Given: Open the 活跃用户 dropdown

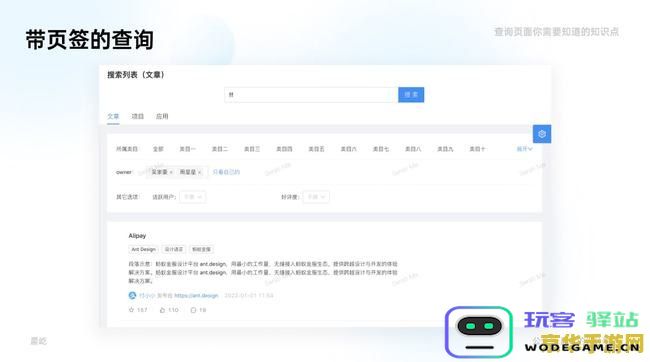Looking at the screenshot, I should (x=193, y=197).
